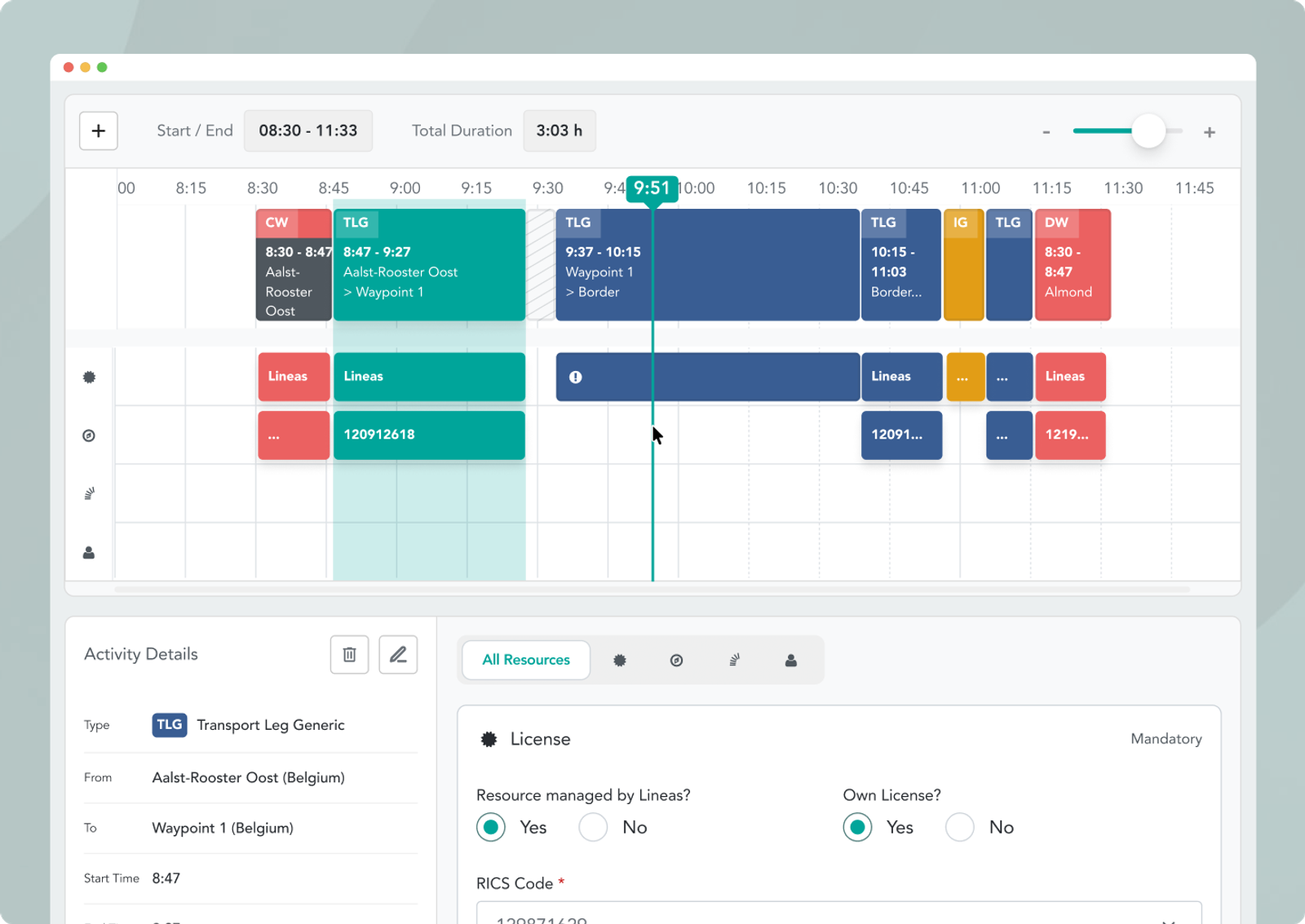
Task: Click the To value Waypoint 1 (Belgium)
Action: [x=223, y=828]
